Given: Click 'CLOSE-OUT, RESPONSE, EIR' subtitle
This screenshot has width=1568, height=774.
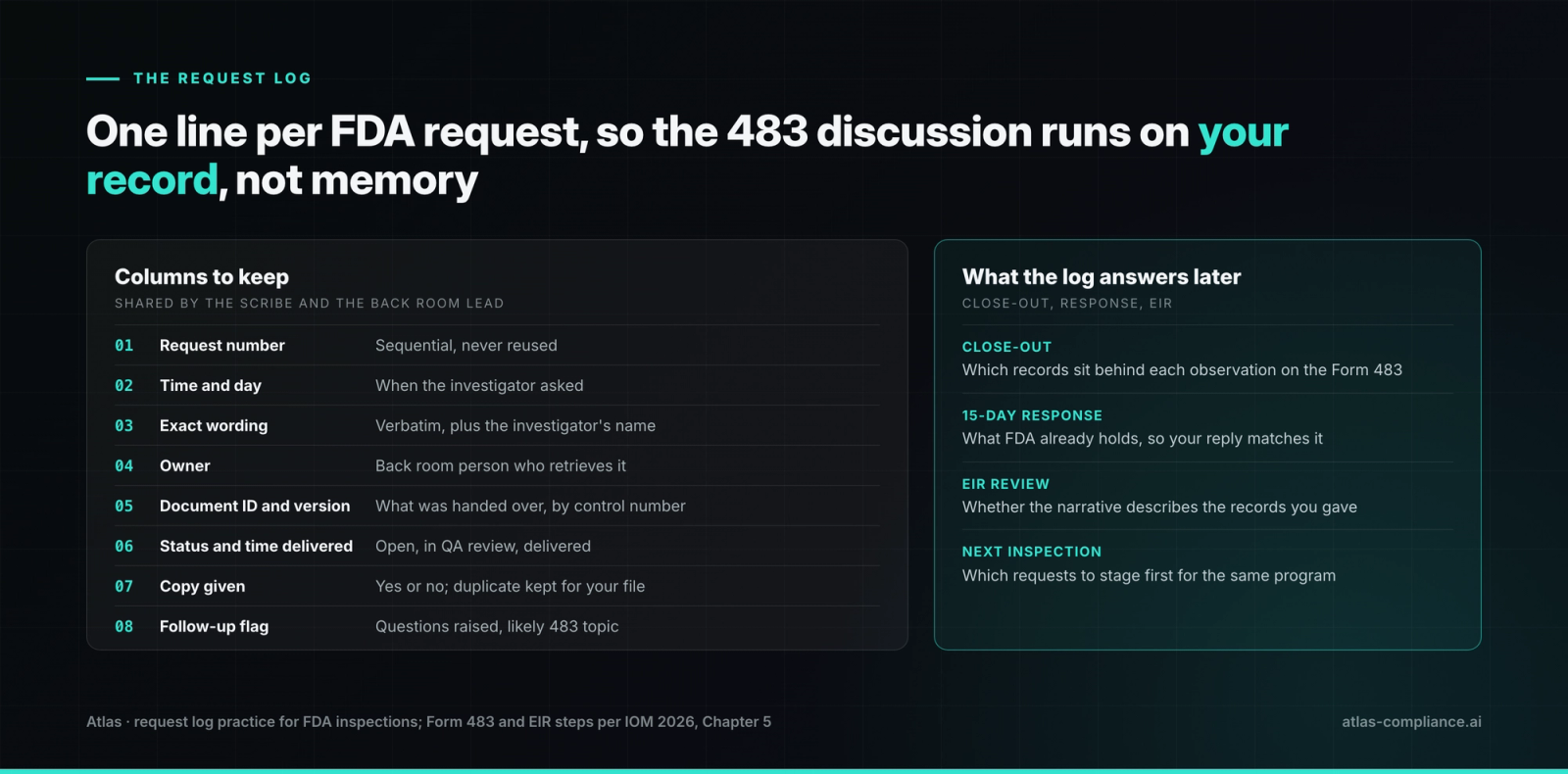Looking at the screenshot, I should [x=1067, y=304].
